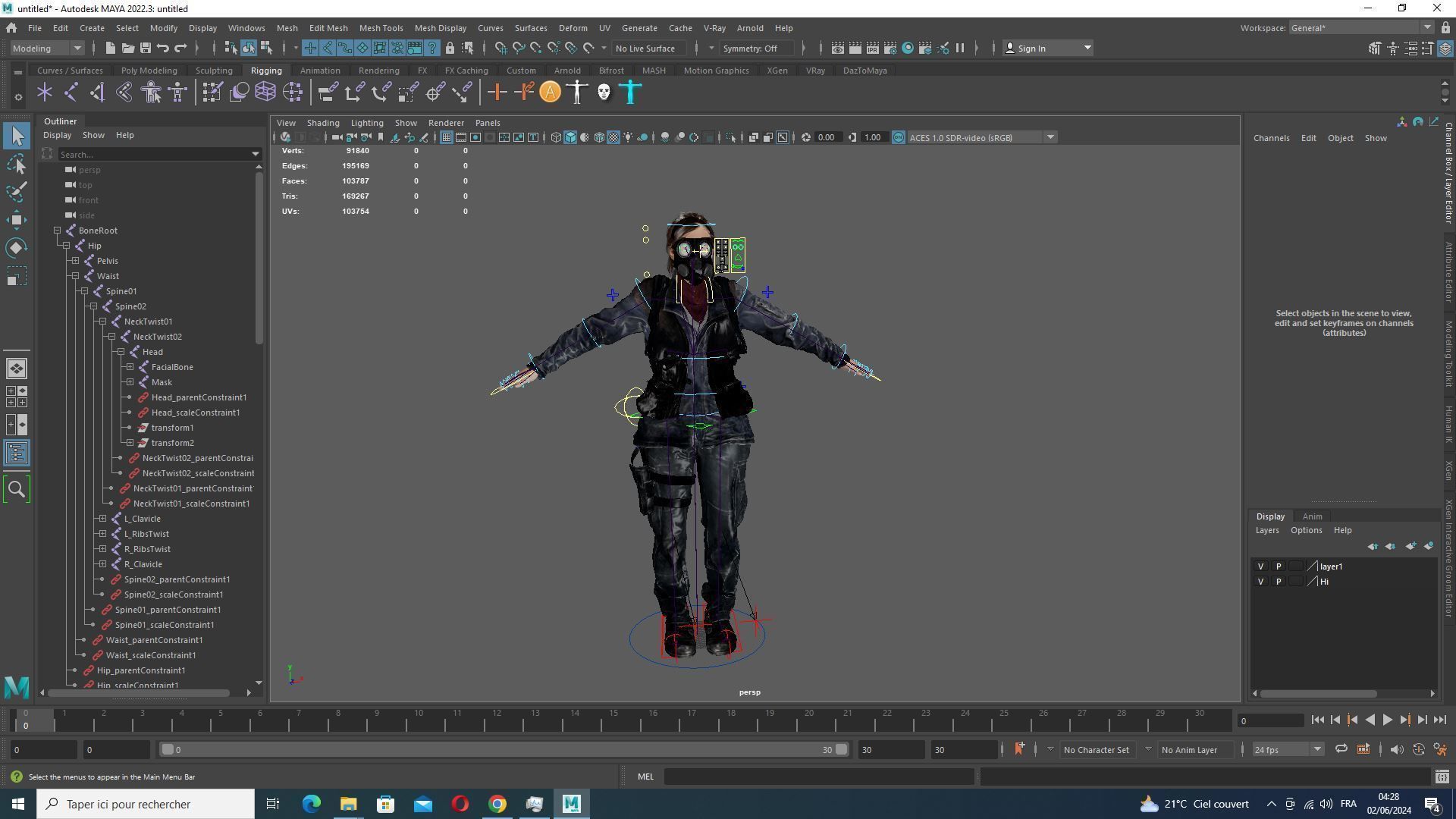Expand the L_Clavicle node
1456x819 pixels.
pyautogui.click(x=102, y=519)
